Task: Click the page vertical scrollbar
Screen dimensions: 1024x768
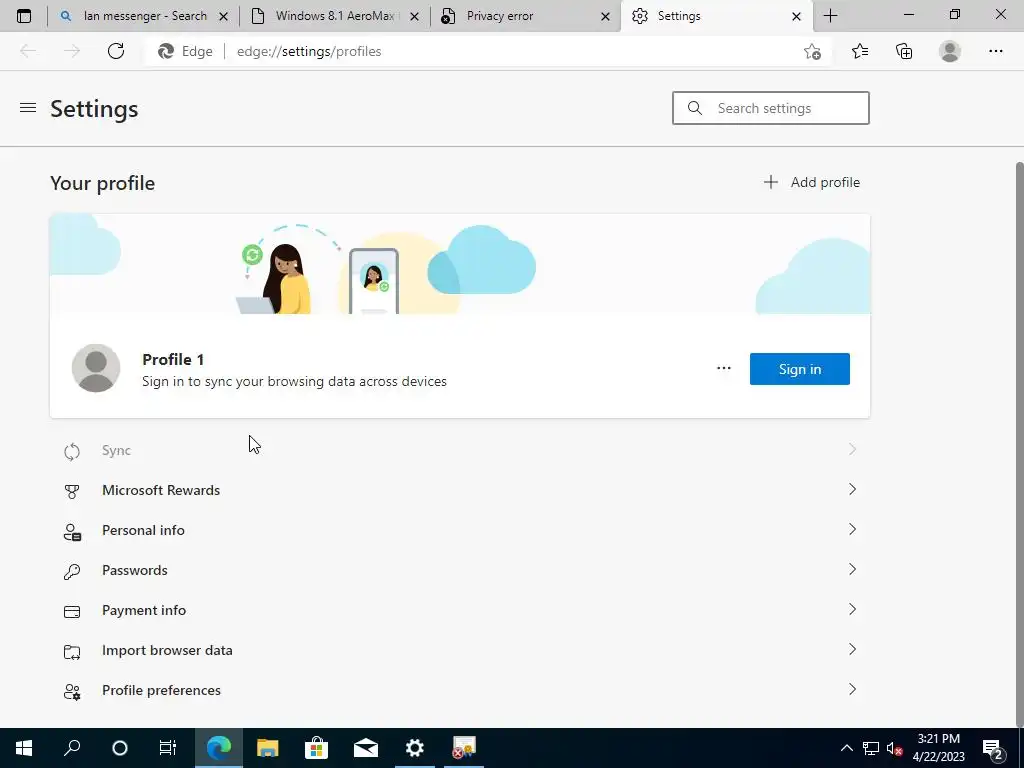Action: (x=1019, y=444)
